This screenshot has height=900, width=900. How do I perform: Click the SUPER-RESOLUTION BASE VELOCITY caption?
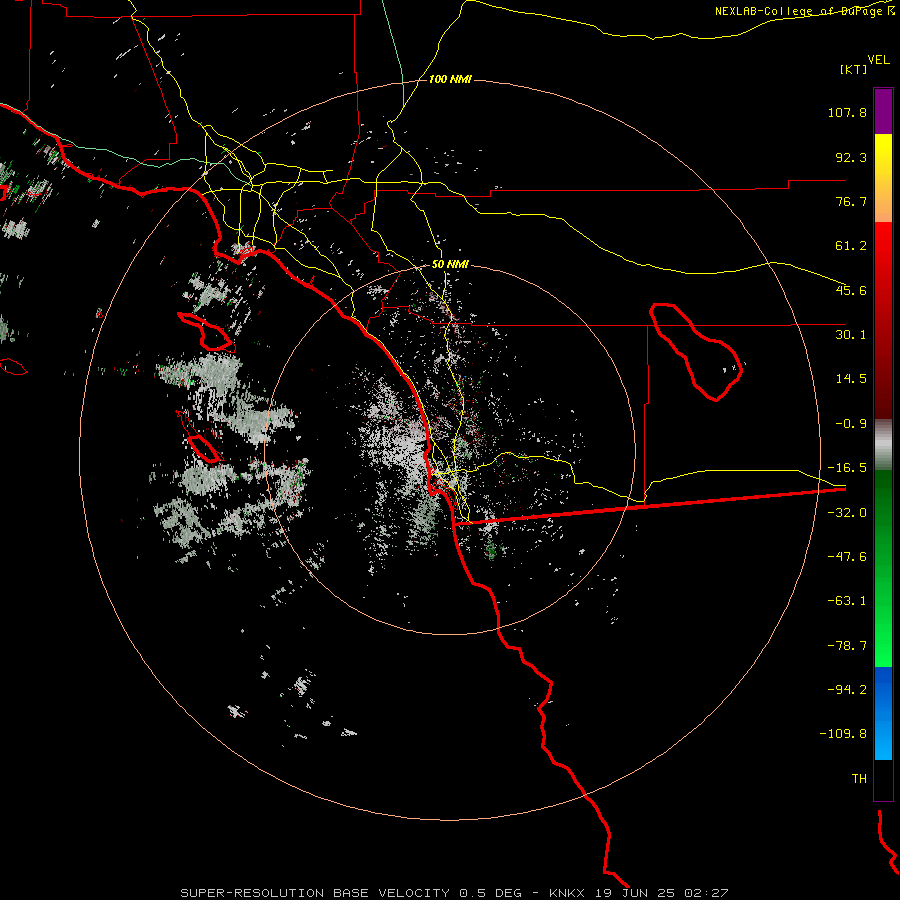pos(315,893)
